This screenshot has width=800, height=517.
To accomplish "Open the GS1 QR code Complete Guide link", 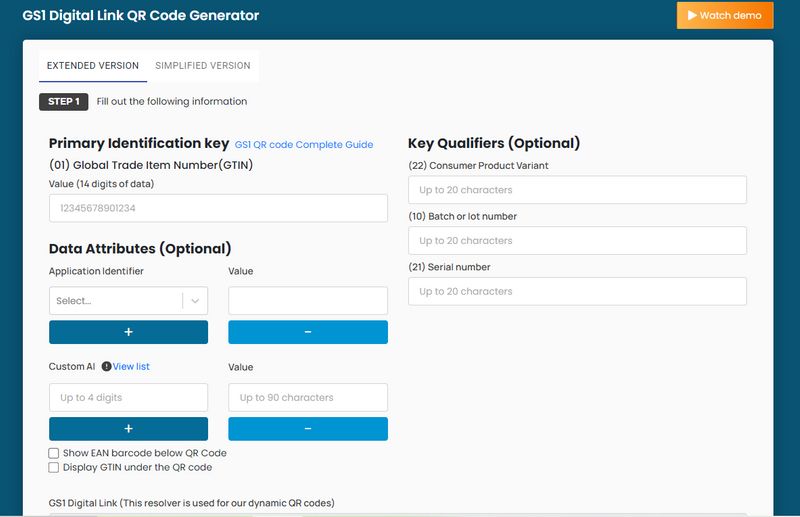I will pos(304,144).
